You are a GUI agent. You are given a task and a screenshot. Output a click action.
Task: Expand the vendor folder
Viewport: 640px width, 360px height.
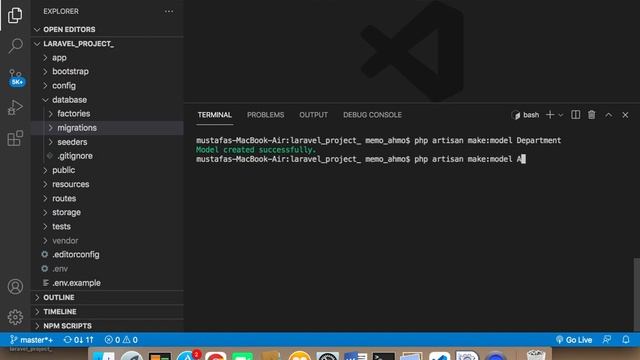[108, 240]
